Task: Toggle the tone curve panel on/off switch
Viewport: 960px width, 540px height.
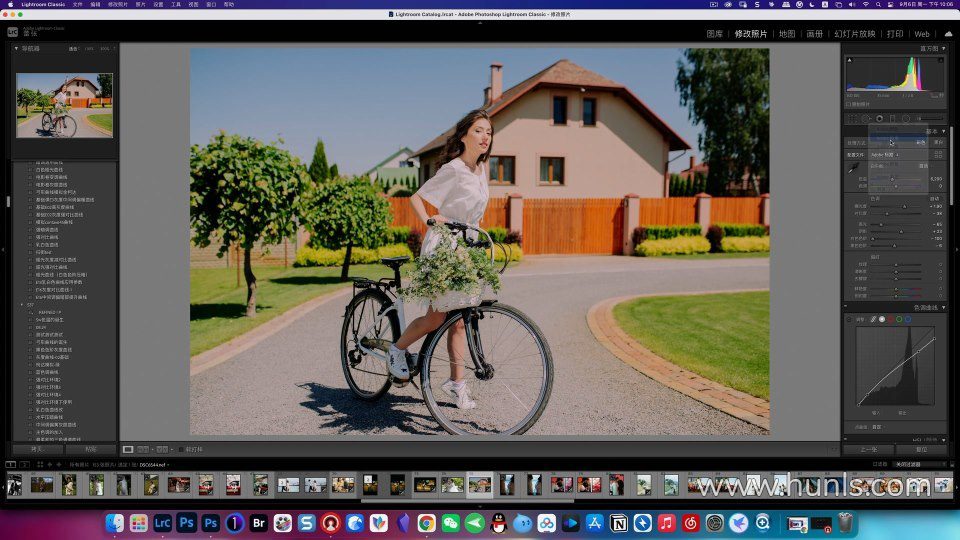Action: click(x=846, y=307)
